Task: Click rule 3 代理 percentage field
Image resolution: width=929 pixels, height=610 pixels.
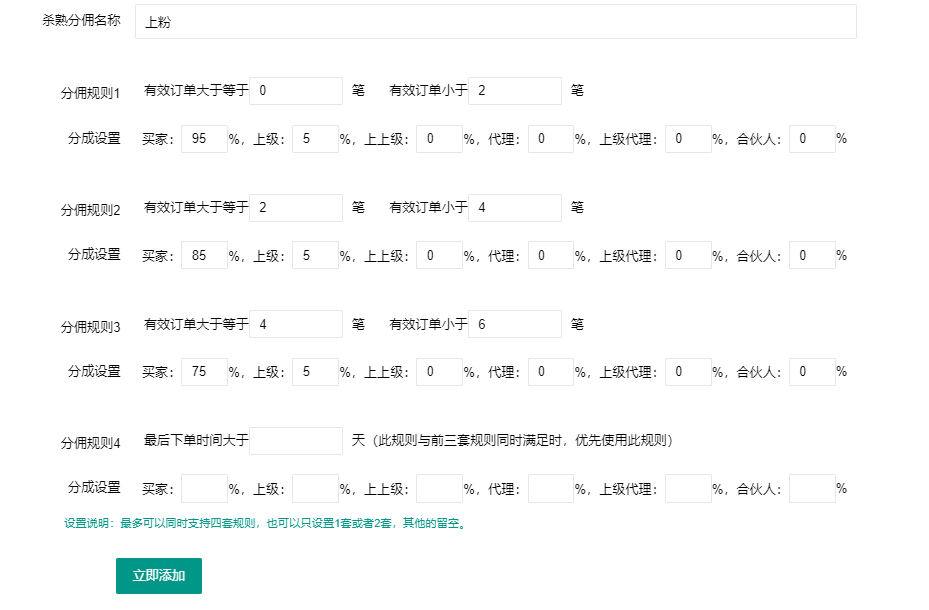Action: point(551,372)
